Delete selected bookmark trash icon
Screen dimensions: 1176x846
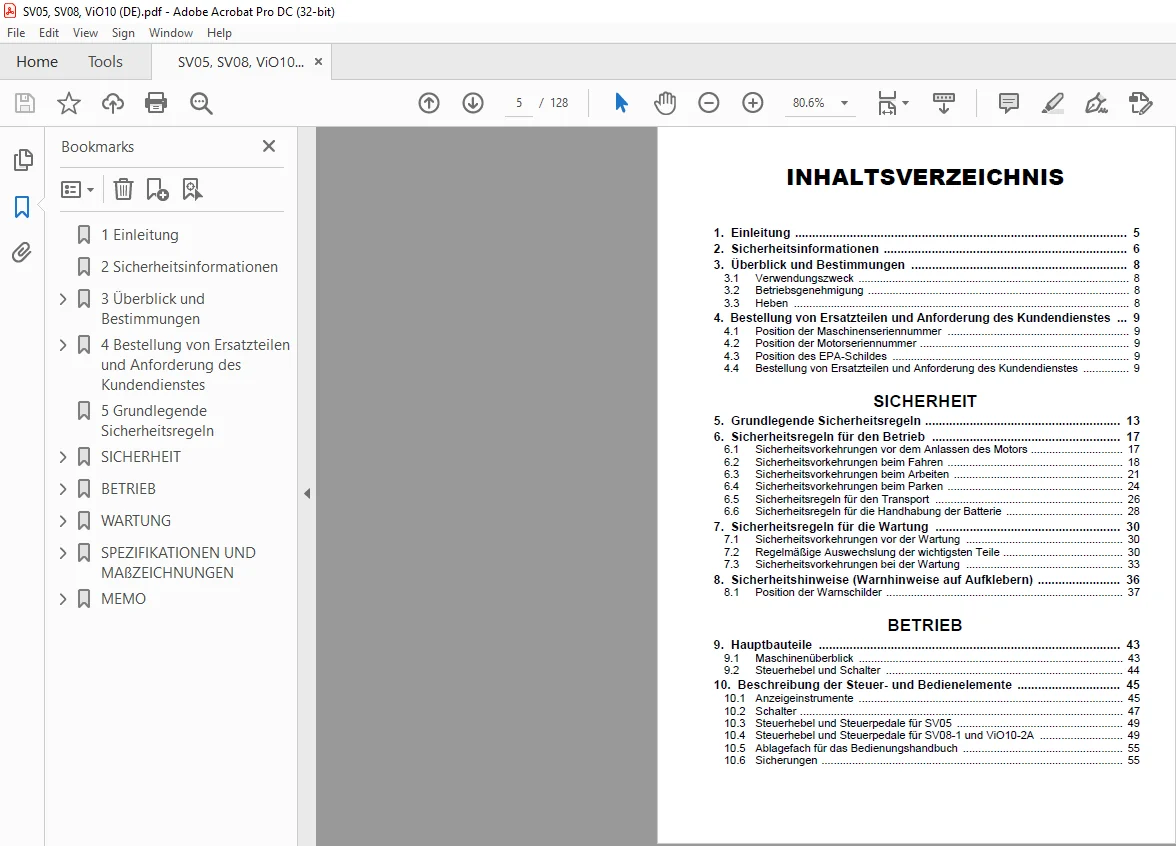pos(123,189)
